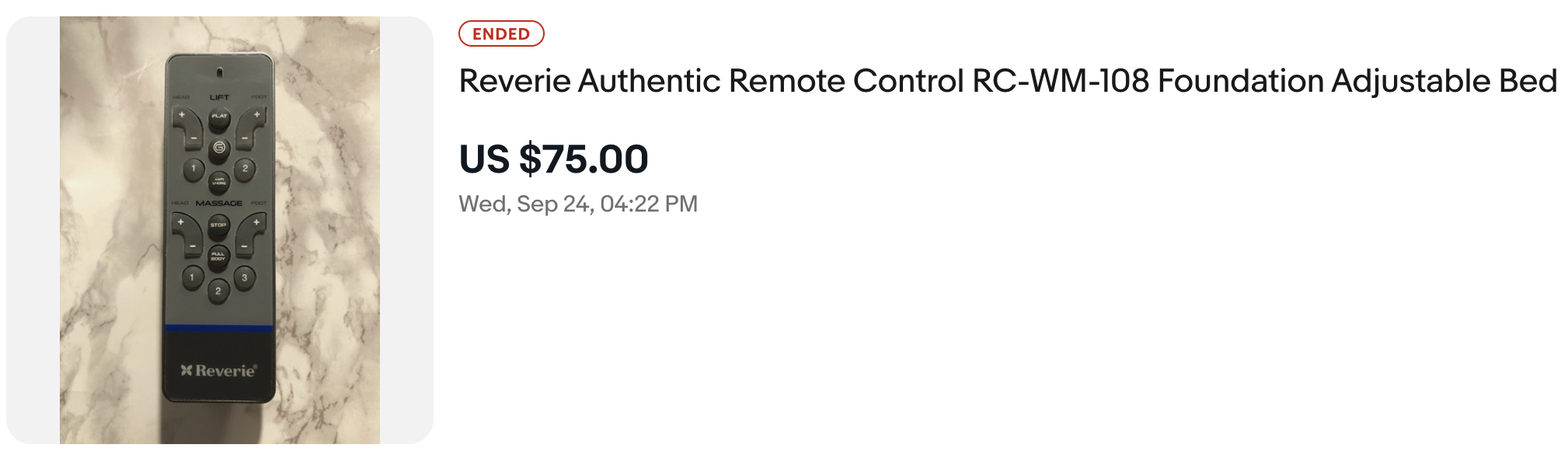Viewport: 1568px width, 462px height.
Task: Click the massage number 3 button in photo
Action: (x=245, y=278)
